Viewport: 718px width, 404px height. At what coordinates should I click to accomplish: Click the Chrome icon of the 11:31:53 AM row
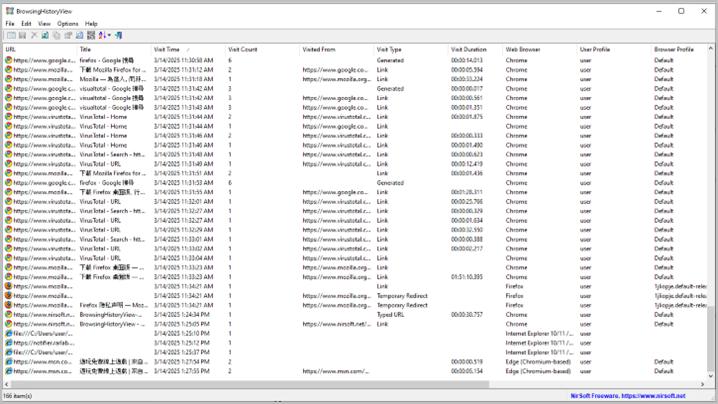point(8,182)
